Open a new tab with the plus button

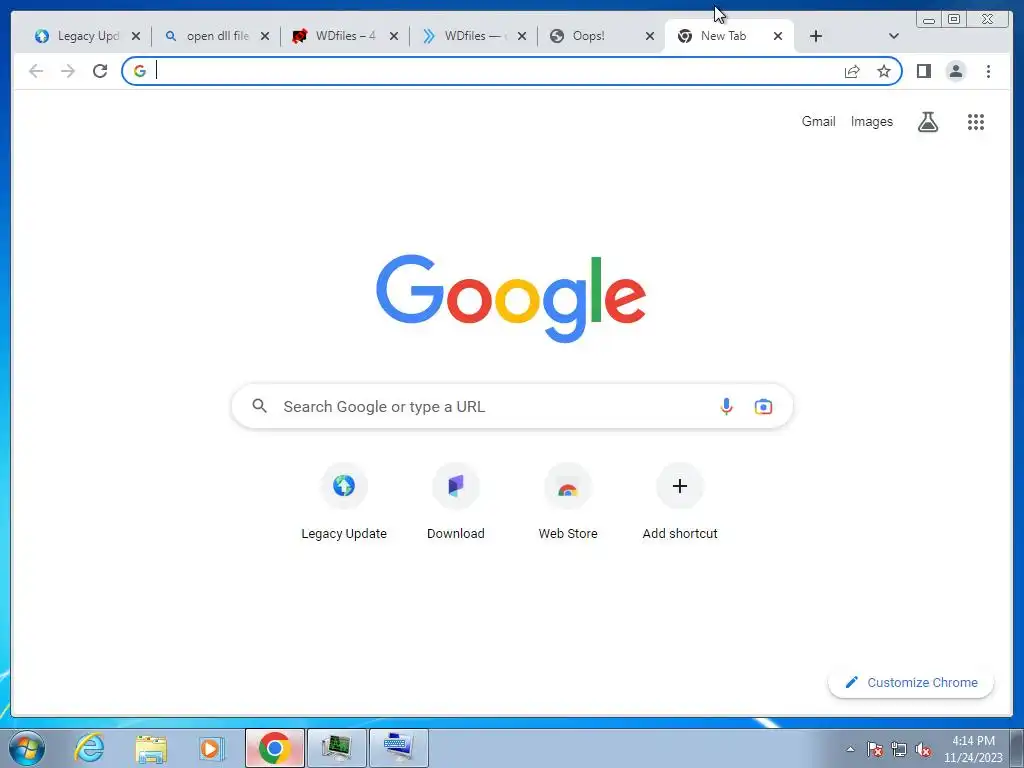point(816,36)
